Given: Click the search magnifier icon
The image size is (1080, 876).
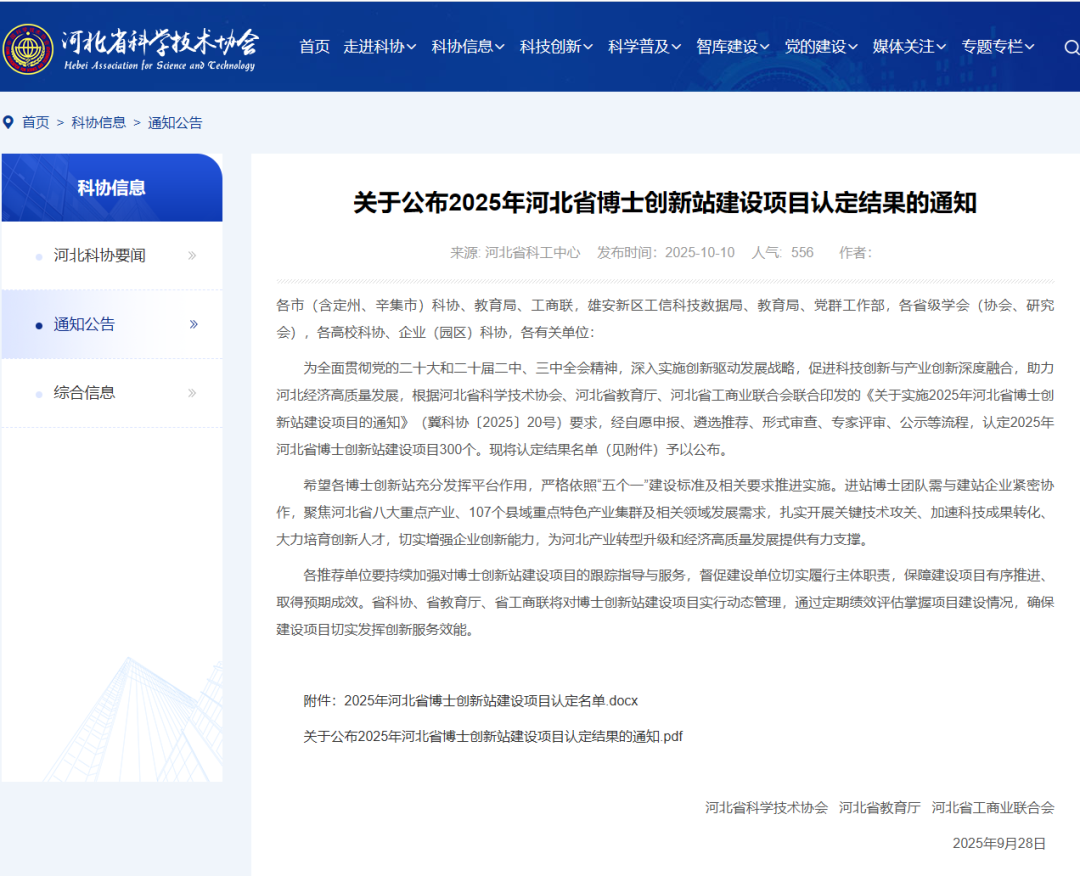Looking at the screenshot, I should pyautogui.click(x=1071, y=47).
